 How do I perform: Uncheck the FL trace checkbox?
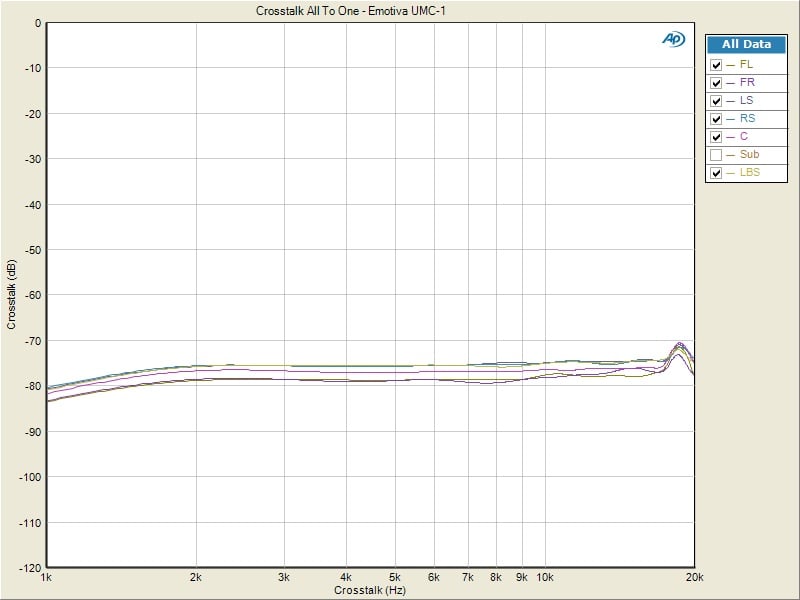pyautogui.click(x=716, y=65)
